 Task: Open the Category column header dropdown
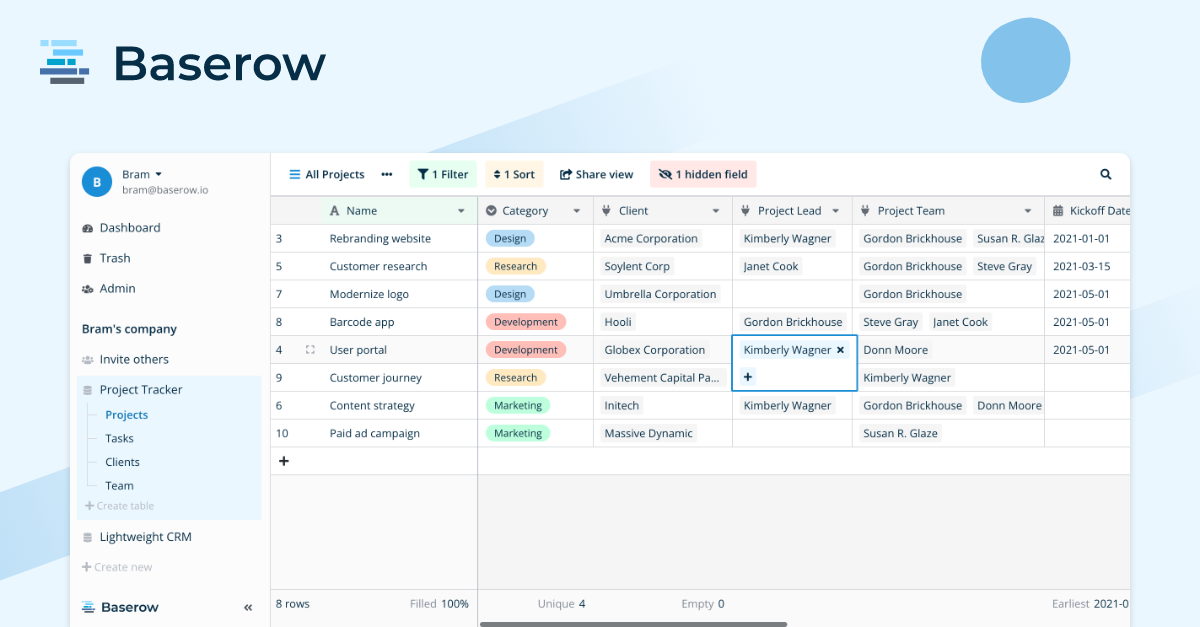[576, 210]
